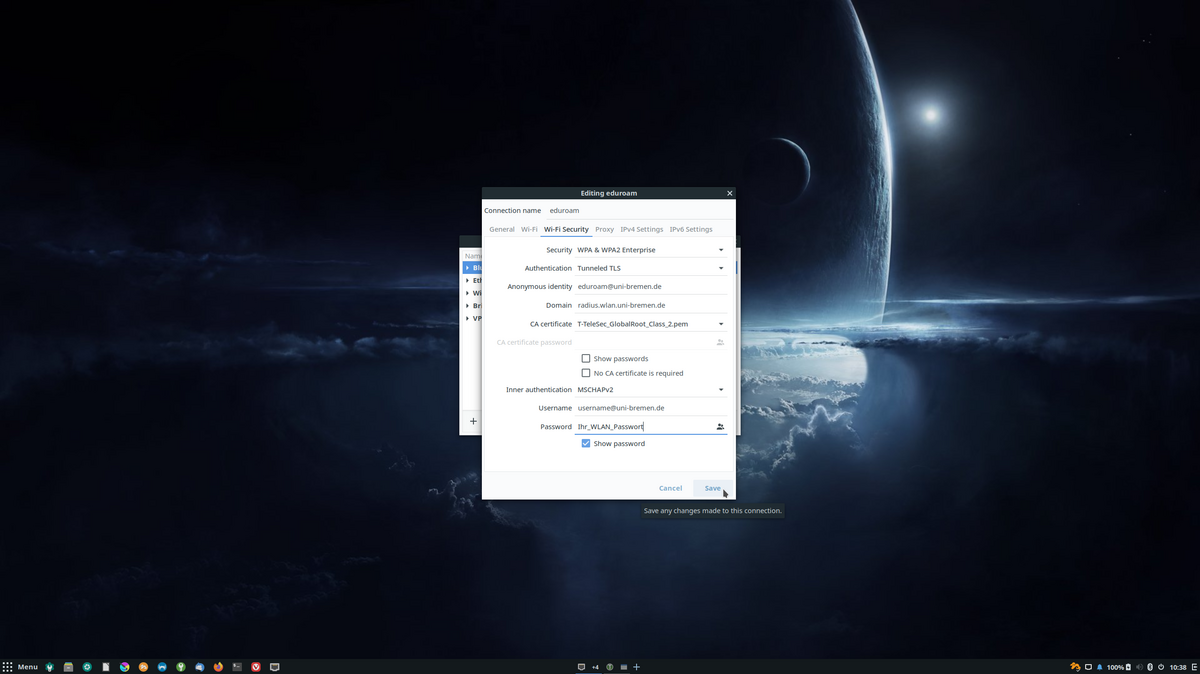This screenshot has width=1200, height=674.
Task: Click the password storage icon in Password field
Action: pos(720,427)
